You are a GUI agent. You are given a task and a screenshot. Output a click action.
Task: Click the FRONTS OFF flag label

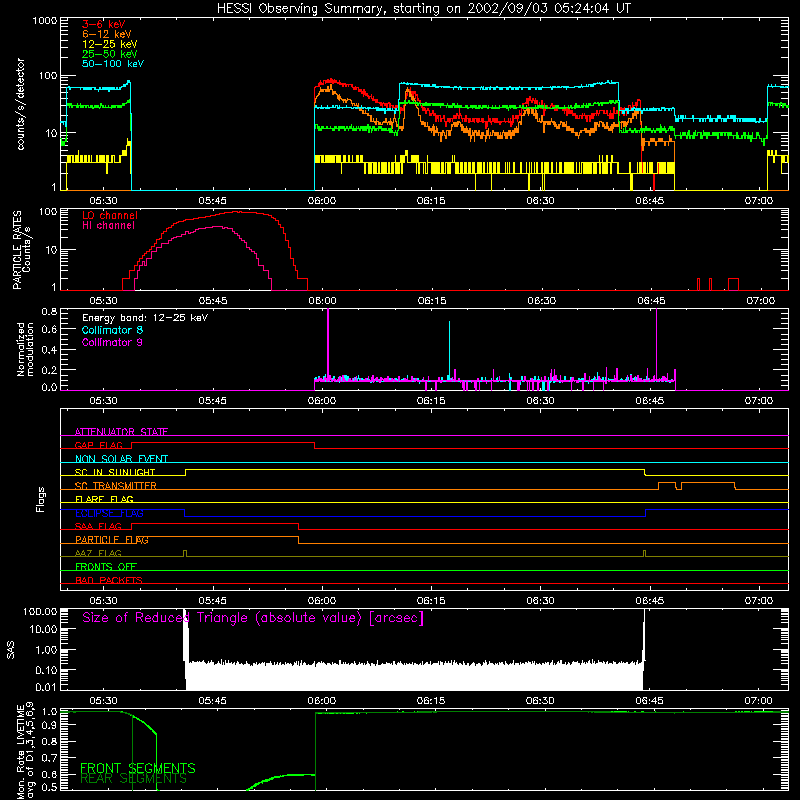(x=106, y=566)
